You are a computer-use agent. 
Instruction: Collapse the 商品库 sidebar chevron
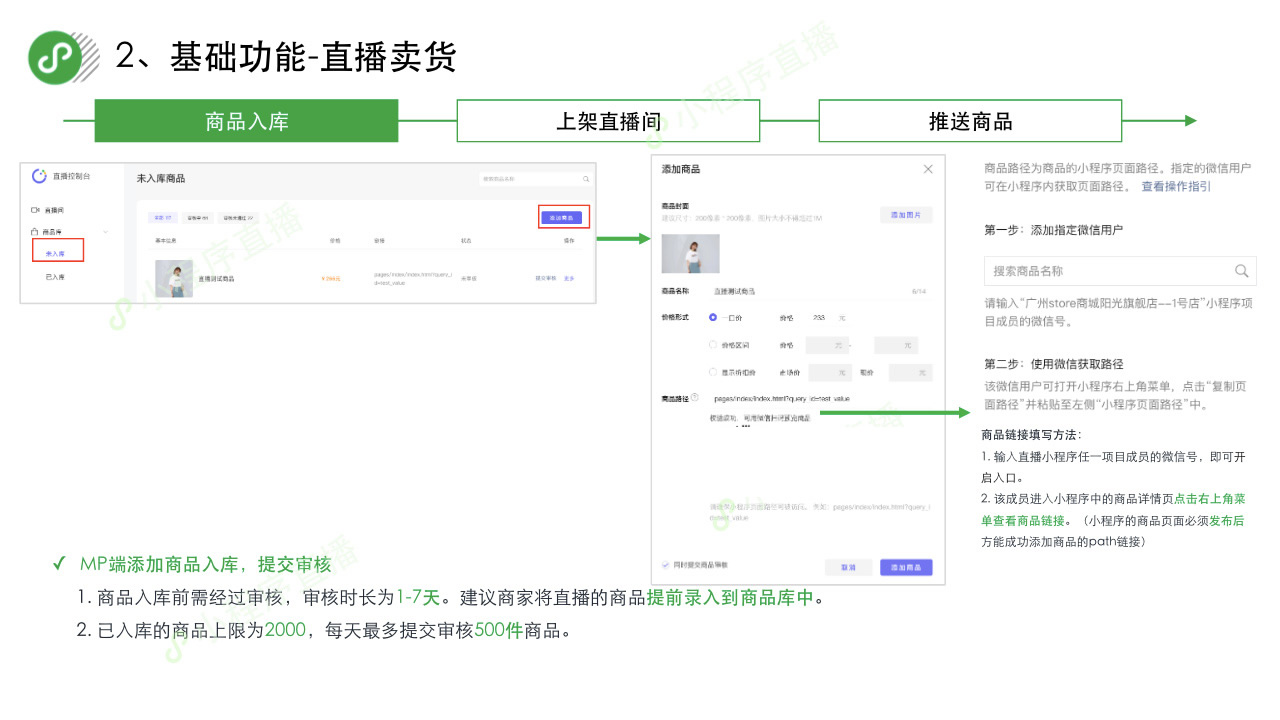[x=106, y=232]
